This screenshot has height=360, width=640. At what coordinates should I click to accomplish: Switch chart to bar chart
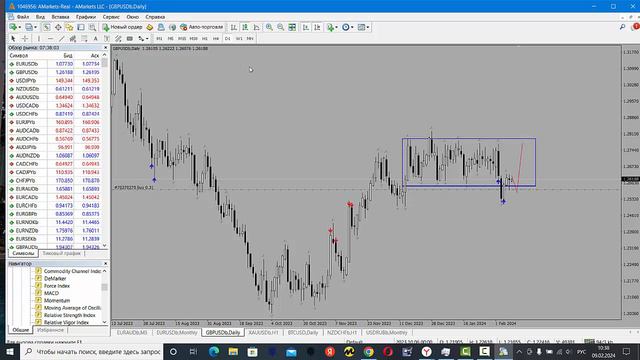pyautogui.click(x=234, y=27)
